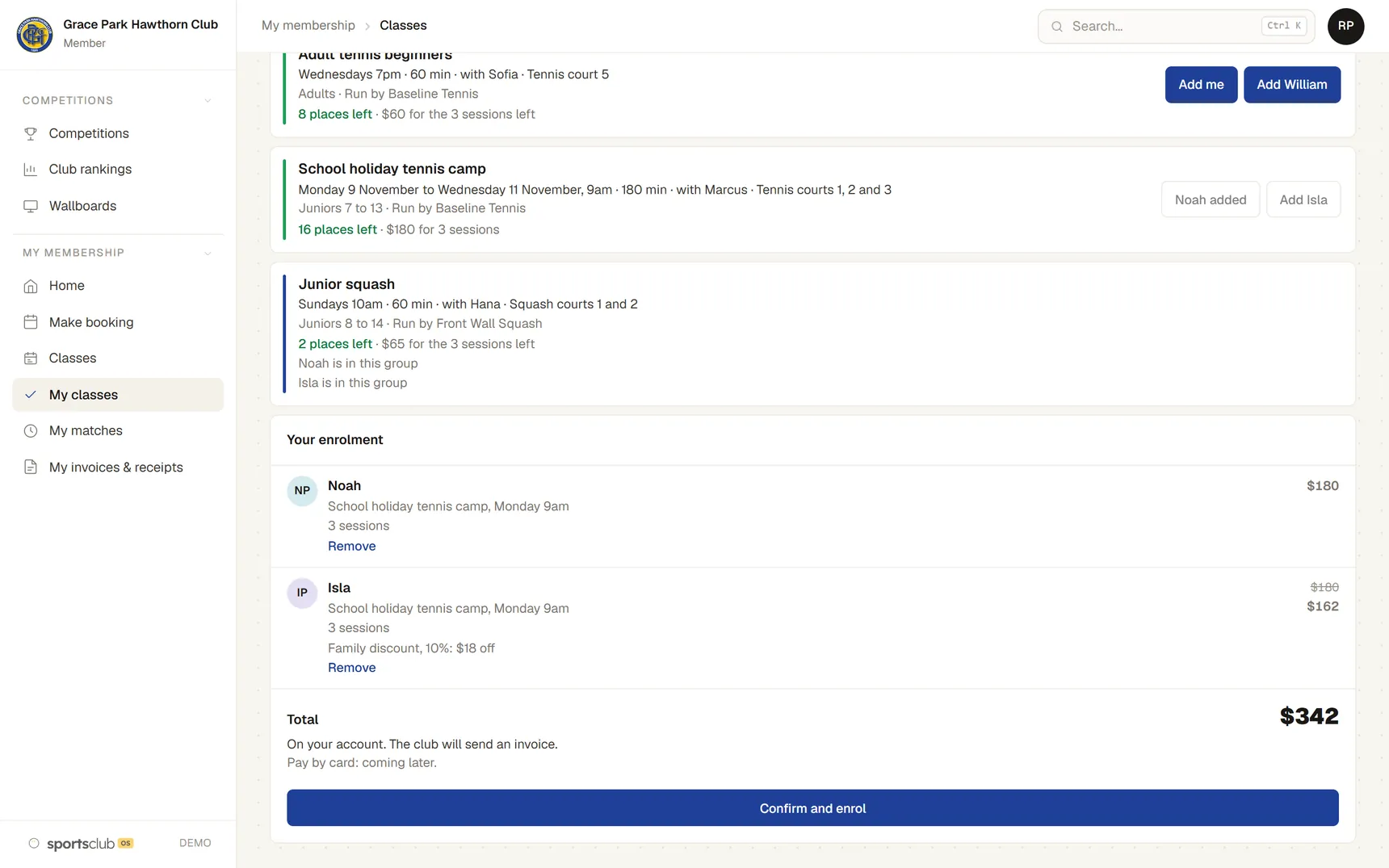
Task: Add Isla to School holiday tennis camp
Action: coord(1303,199)
